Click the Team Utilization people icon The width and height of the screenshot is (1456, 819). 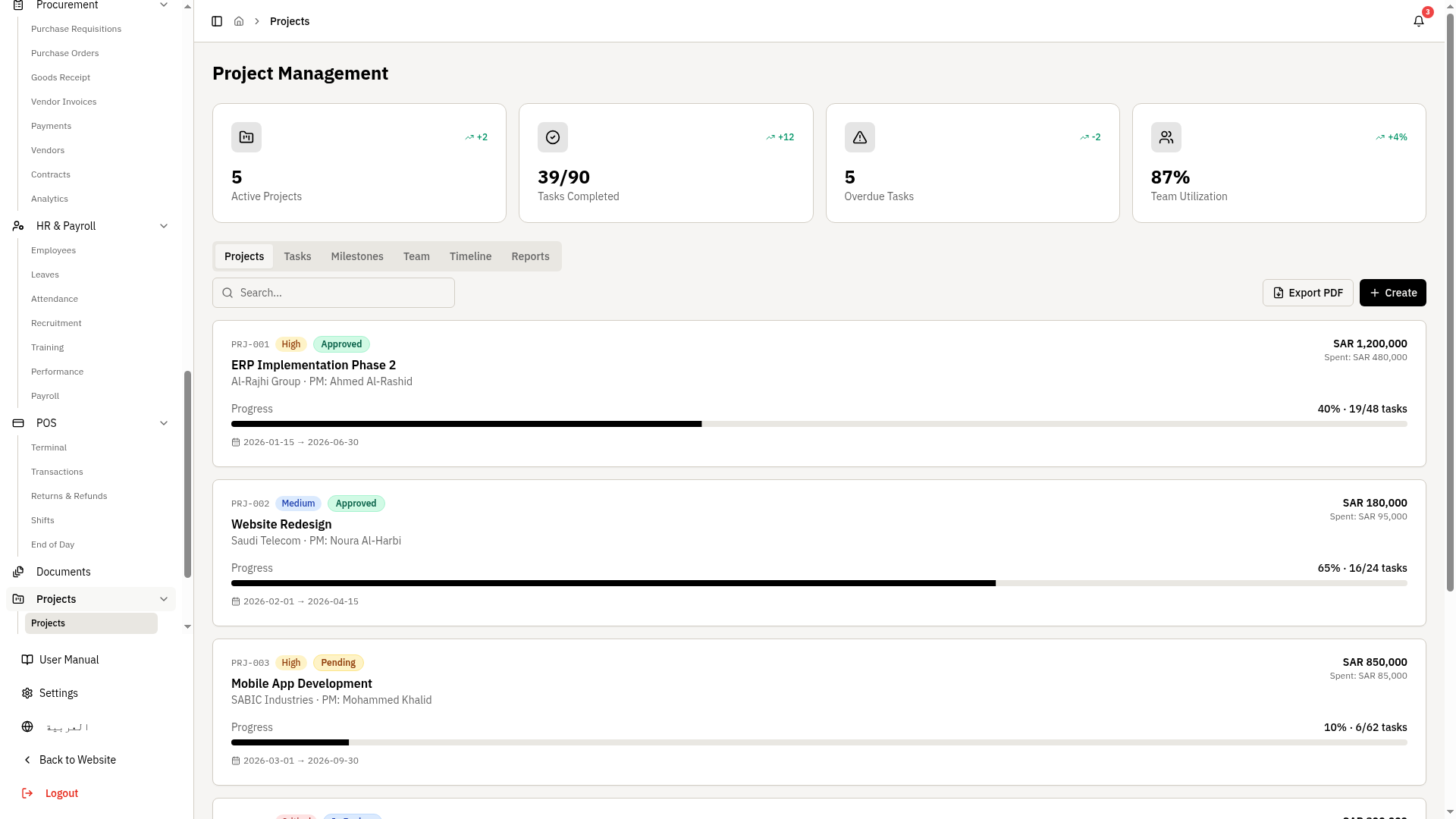[1166, 137]
